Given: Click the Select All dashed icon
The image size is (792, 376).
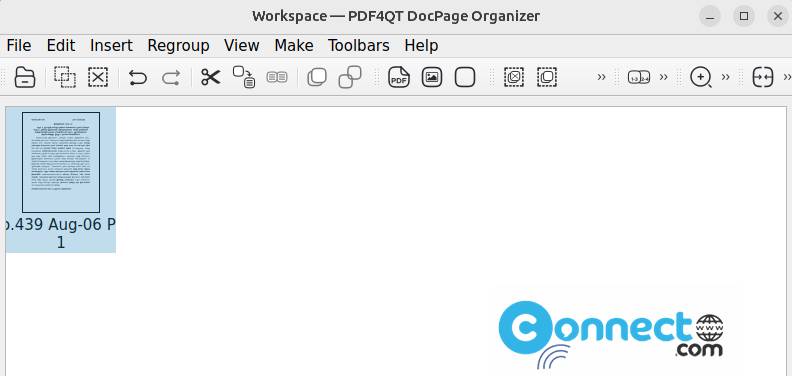Looking at the screenshot, I should point(547,77).
